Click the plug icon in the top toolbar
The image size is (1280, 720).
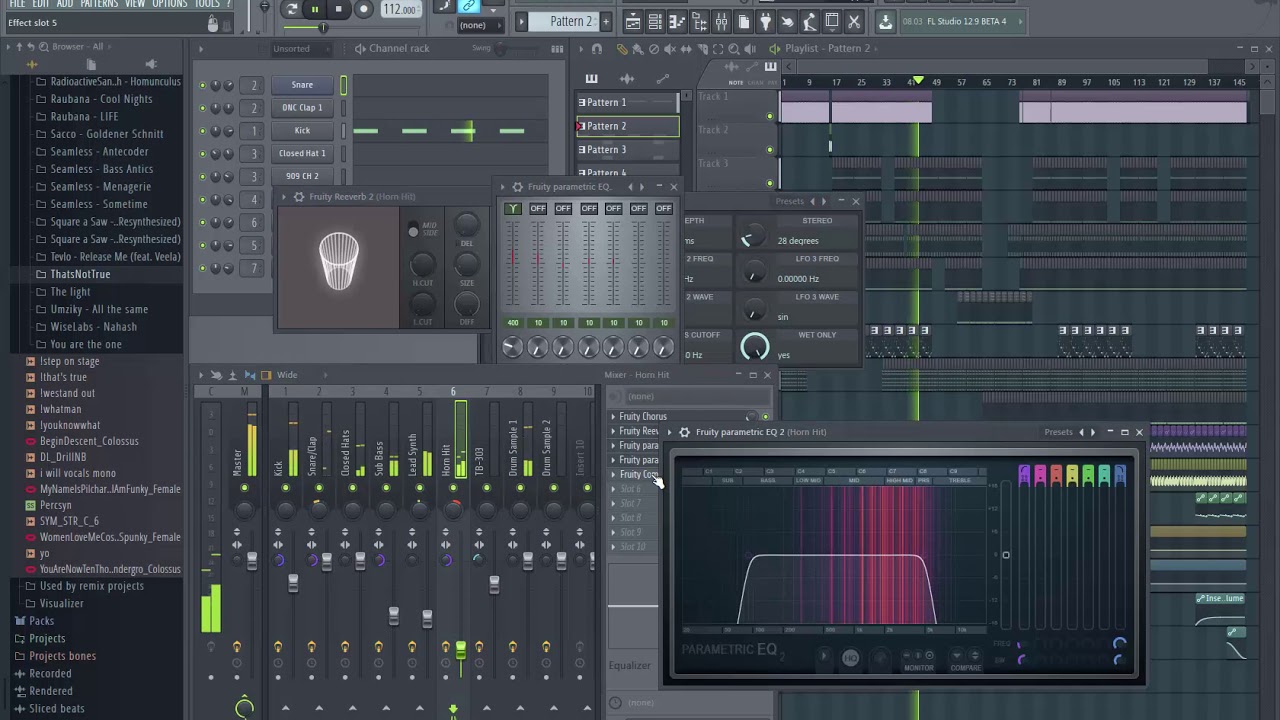pyautogui.click(x=765, y=21)
